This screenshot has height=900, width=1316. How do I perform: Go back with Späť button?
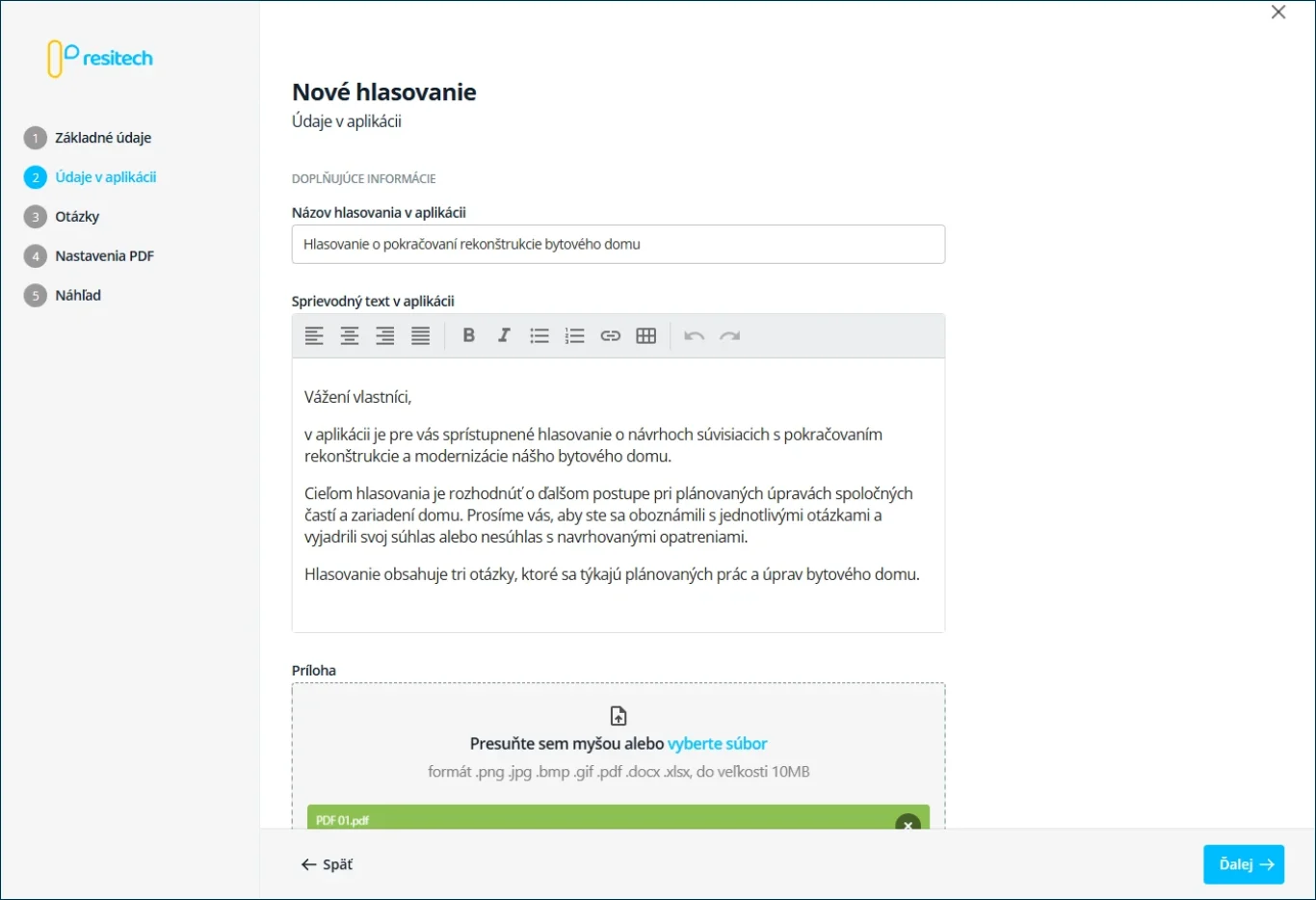pos(327,864)
